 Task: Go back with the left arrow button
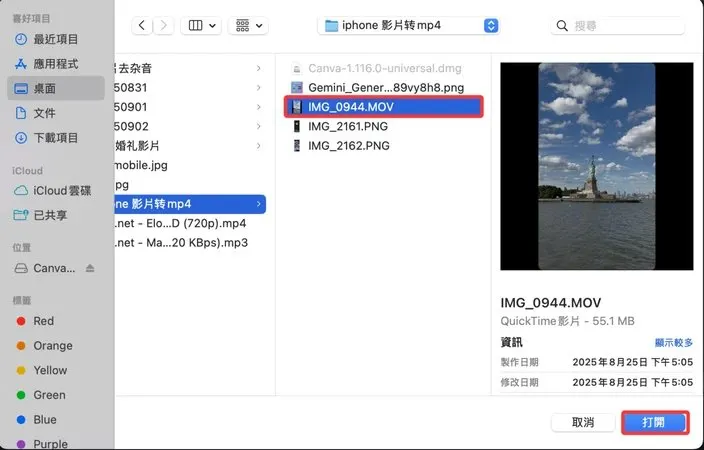tap(142, 26)
